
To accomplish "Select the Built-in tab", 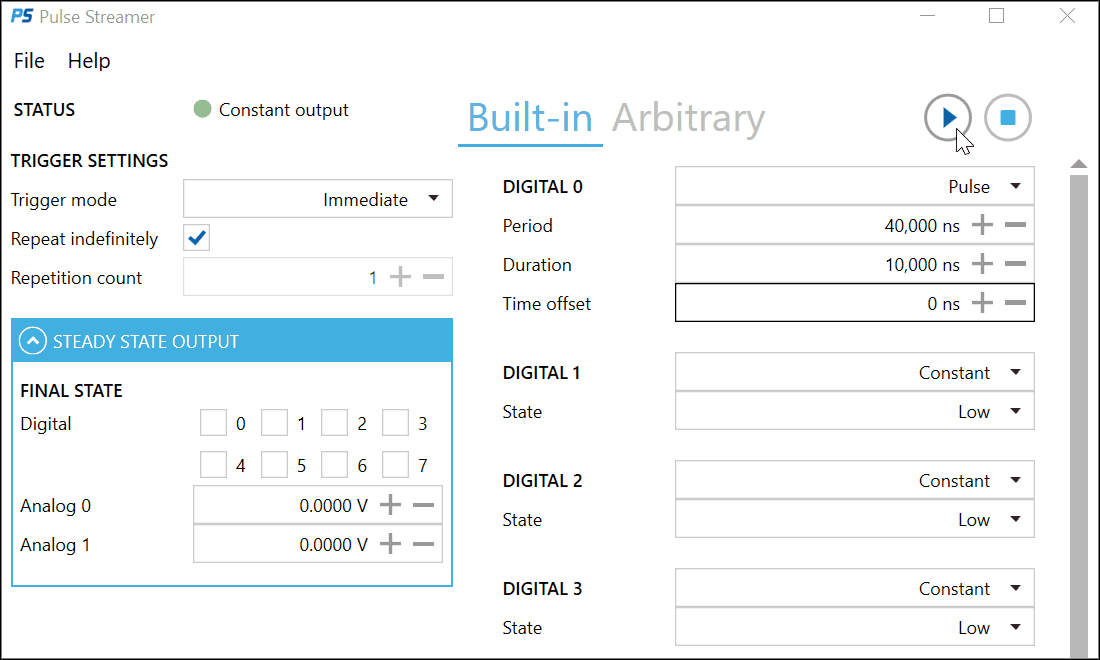I will tap(530, 118).
